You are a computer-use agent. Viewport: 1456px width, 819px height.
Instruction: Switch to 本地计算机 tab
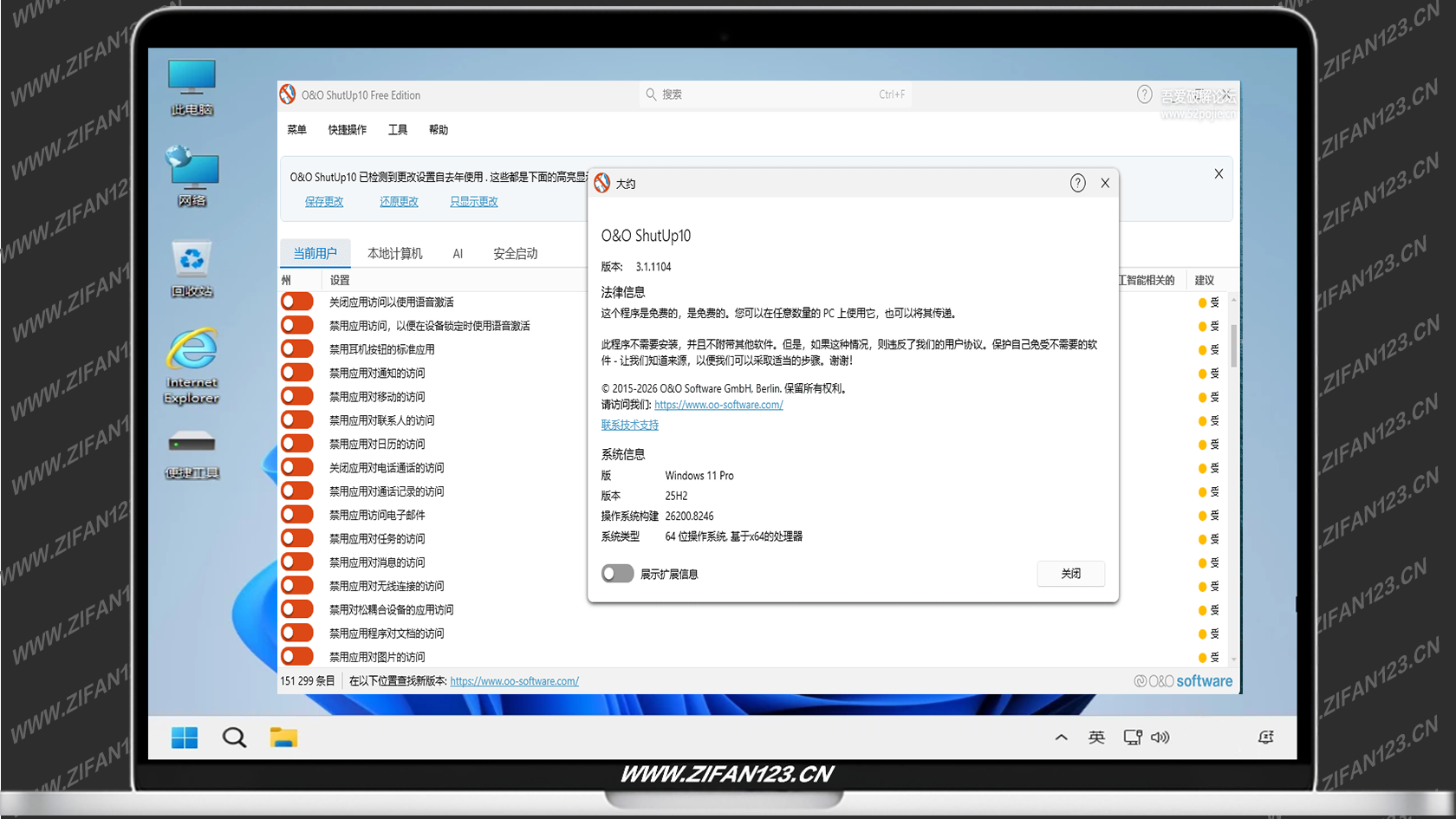coord(395,253)
